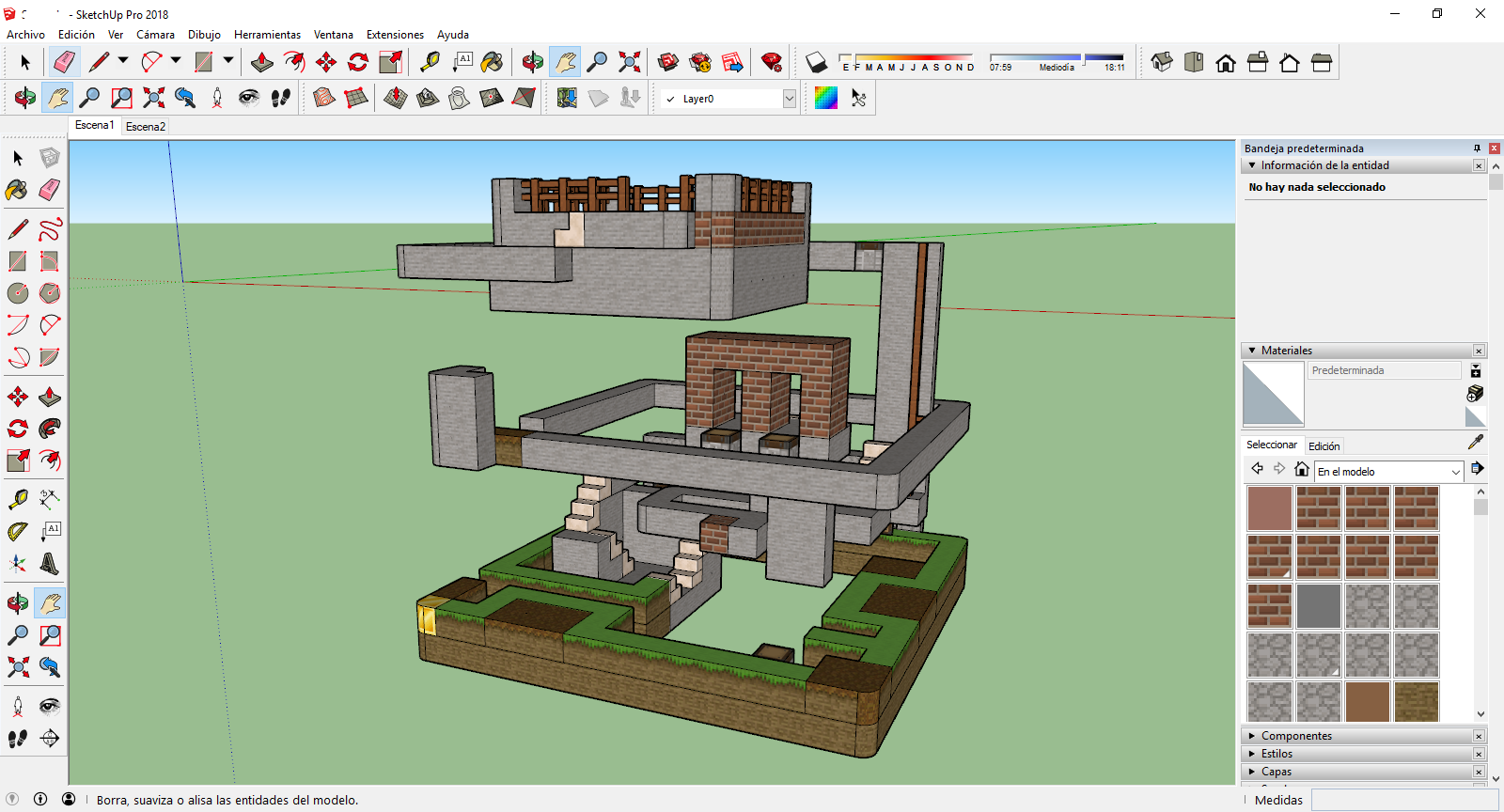Open the Archivo menu
The width and height of the screenshot is (1504, 812).
(25, 35)
